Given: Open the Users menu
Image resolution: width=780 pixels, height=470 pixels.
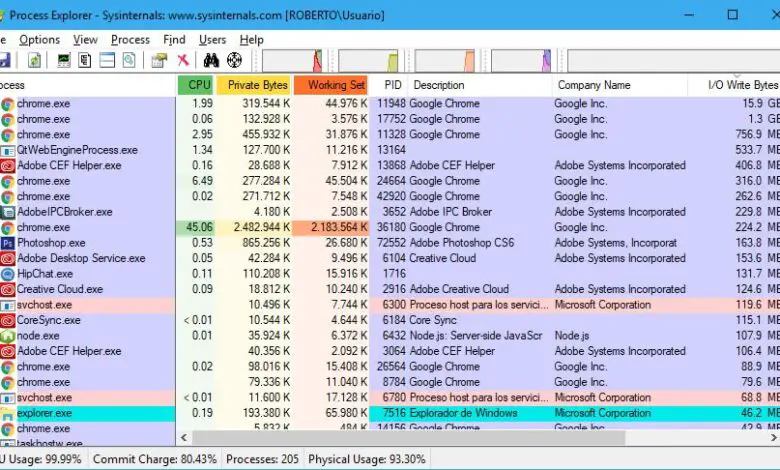Looking at the screenshot, I should (x=212, y=40).
